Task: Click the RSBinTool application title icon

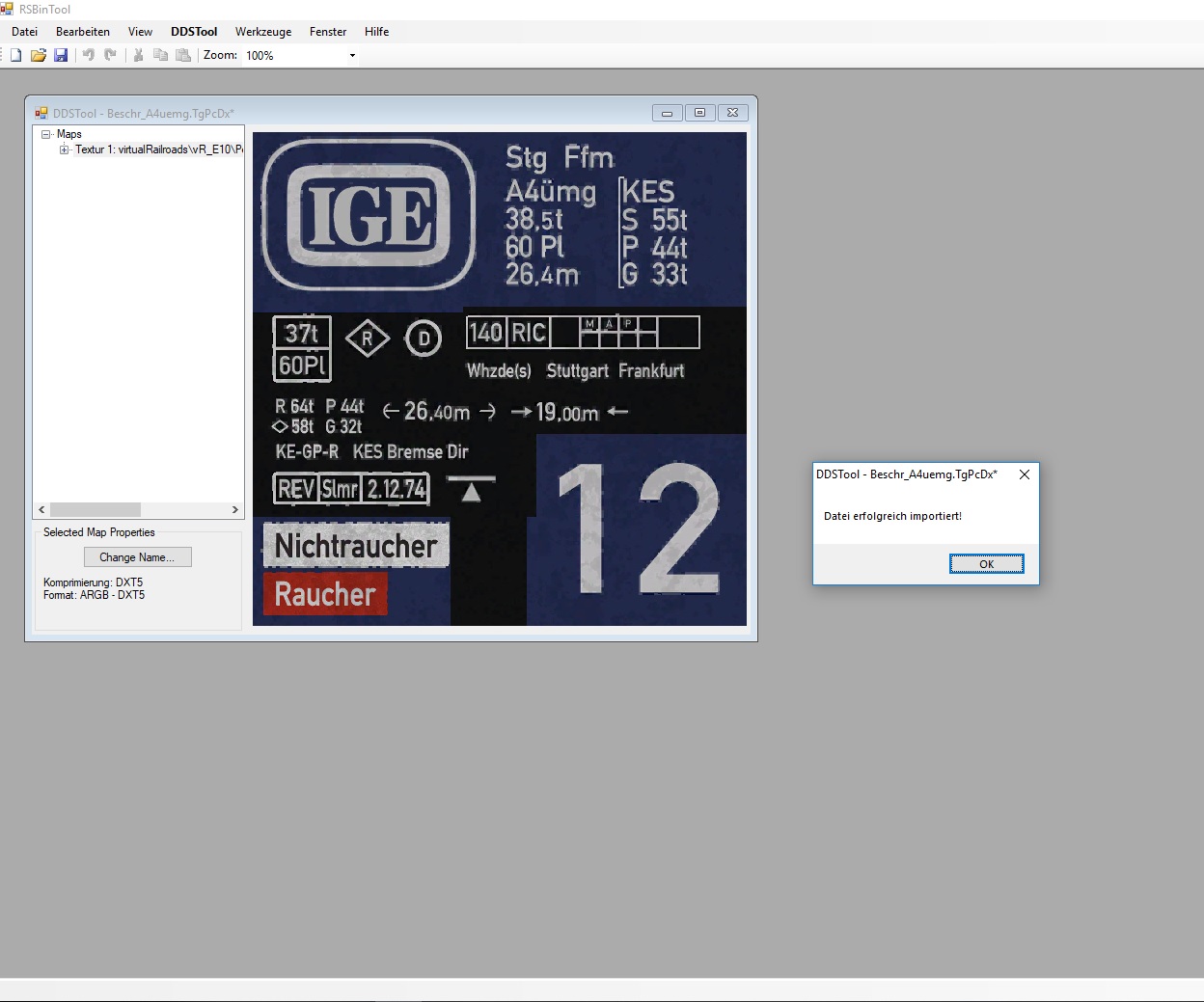Action: [8, 9]
